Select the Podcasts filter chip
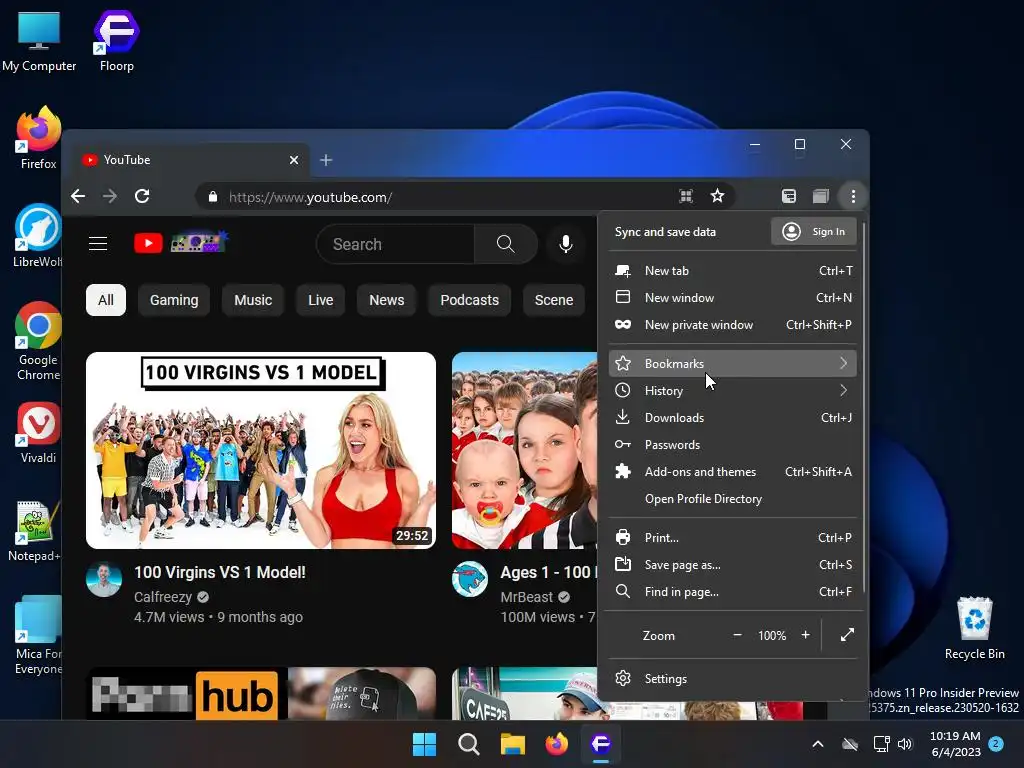Screen dimensions: 1024x768 (469, 300)
